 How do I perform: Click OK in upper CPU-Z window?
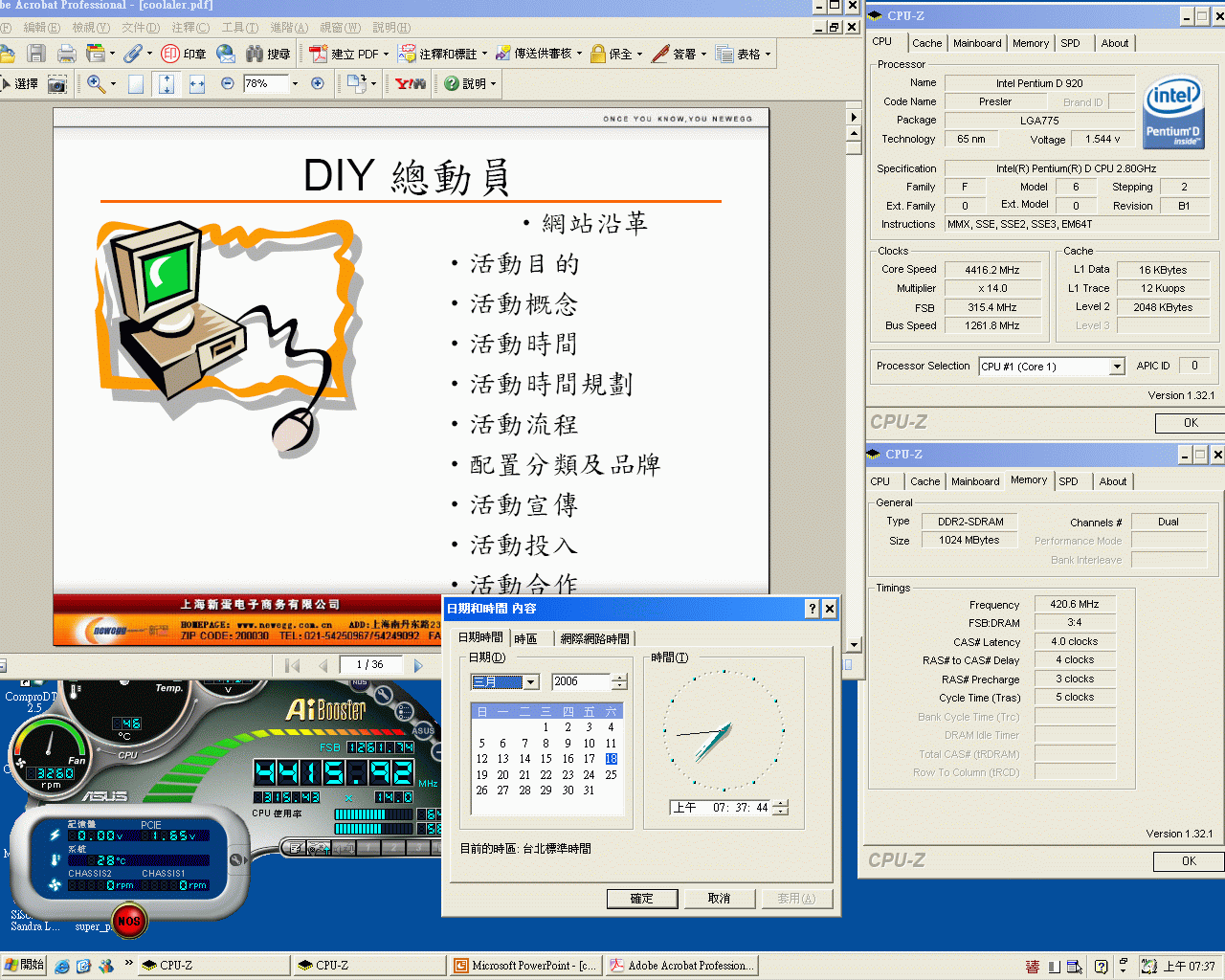click(1191, 423)
